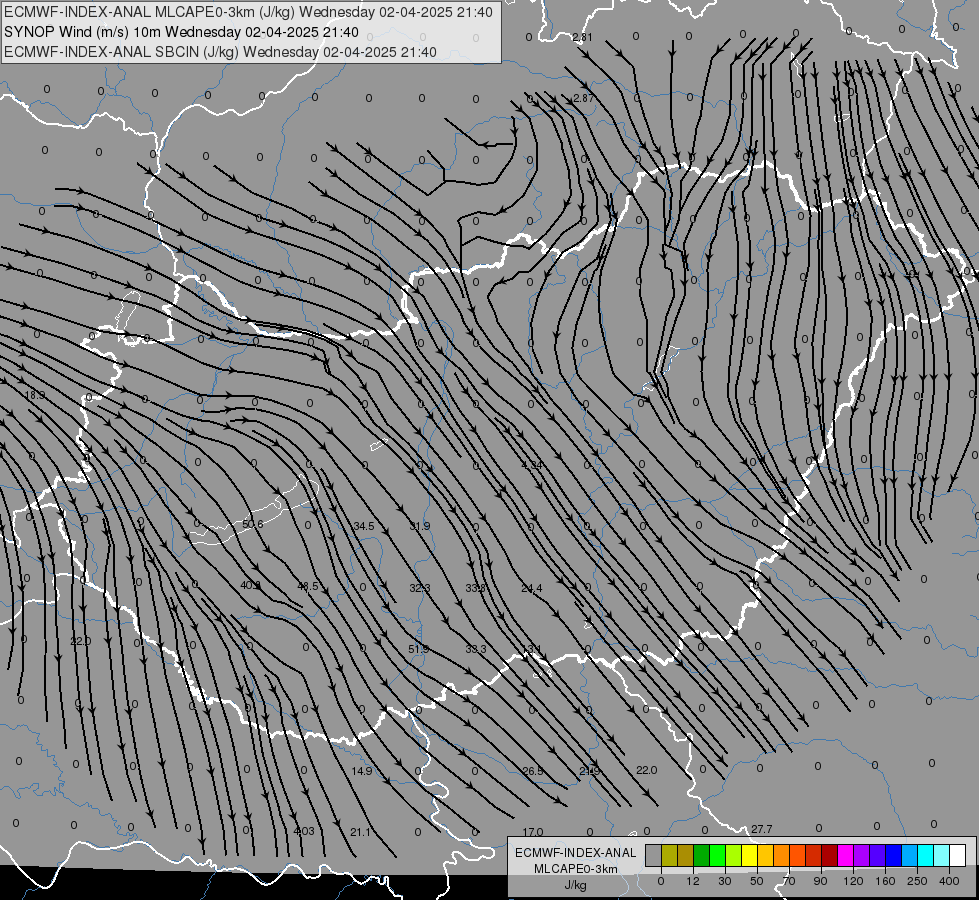Click the J/kg unit label in the legend

[x=576, y=885]
